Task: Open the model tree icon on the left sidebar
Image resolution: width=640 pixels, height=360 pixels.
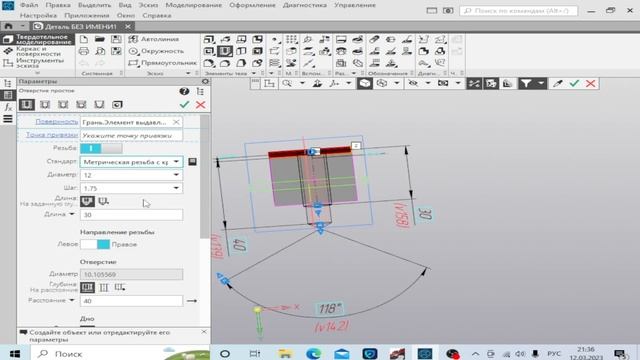Action: pos(8,83)
